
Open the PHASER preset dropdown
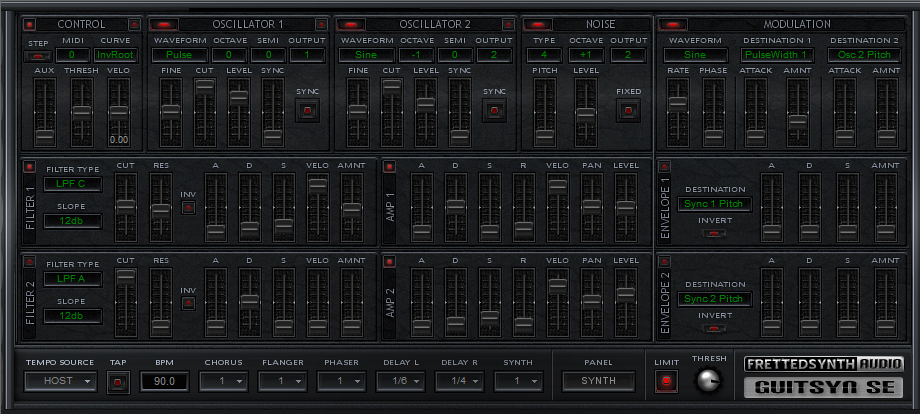341,381
